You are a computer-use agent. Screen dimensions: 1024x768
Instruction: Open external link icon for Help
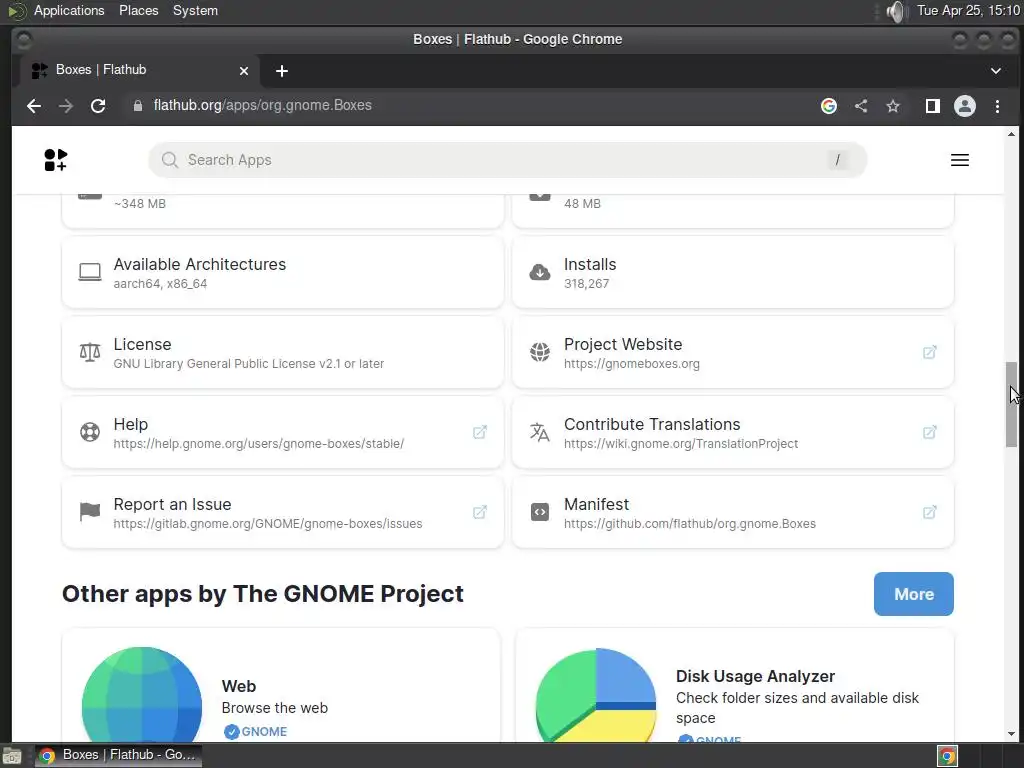click(479, 432)
